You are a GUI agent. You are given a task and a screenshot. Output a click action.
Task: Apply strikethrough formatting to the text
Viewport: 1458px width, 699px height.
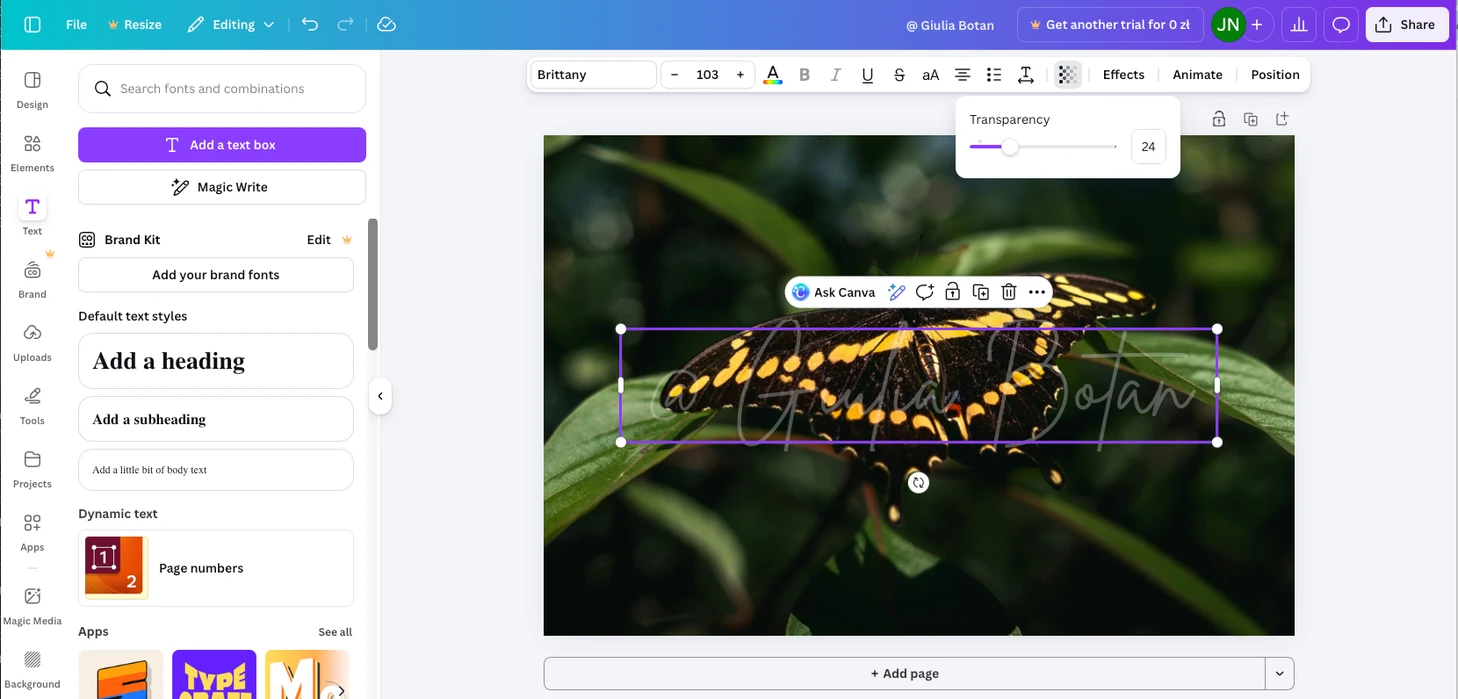tap(899, 74)
